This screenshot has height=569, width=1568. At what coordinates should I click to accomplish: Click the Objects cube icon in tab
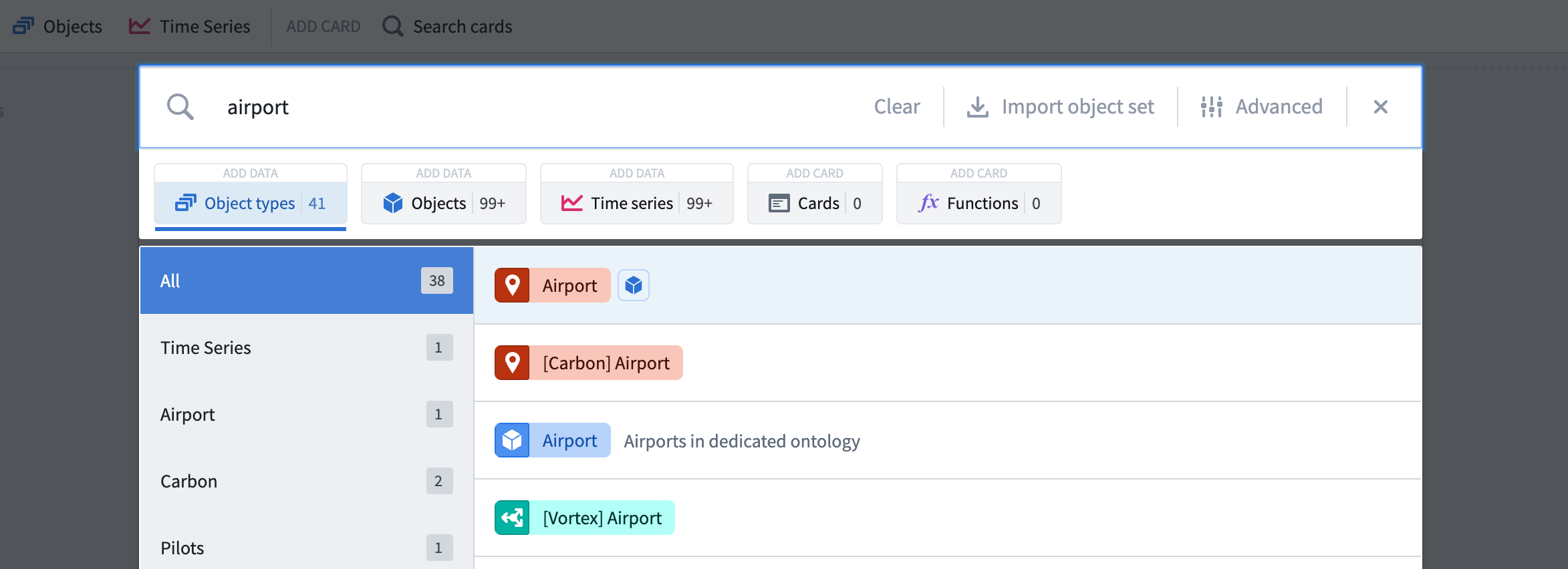393,203
